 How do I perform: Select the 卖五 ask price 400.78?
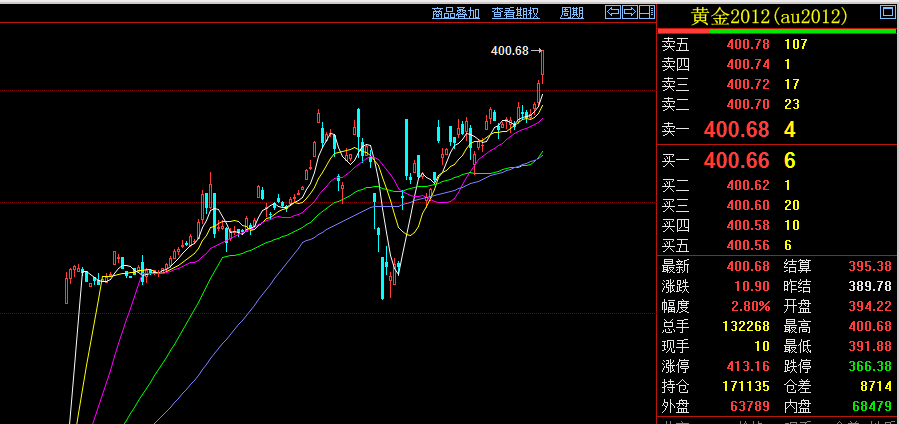click(748, 44)
